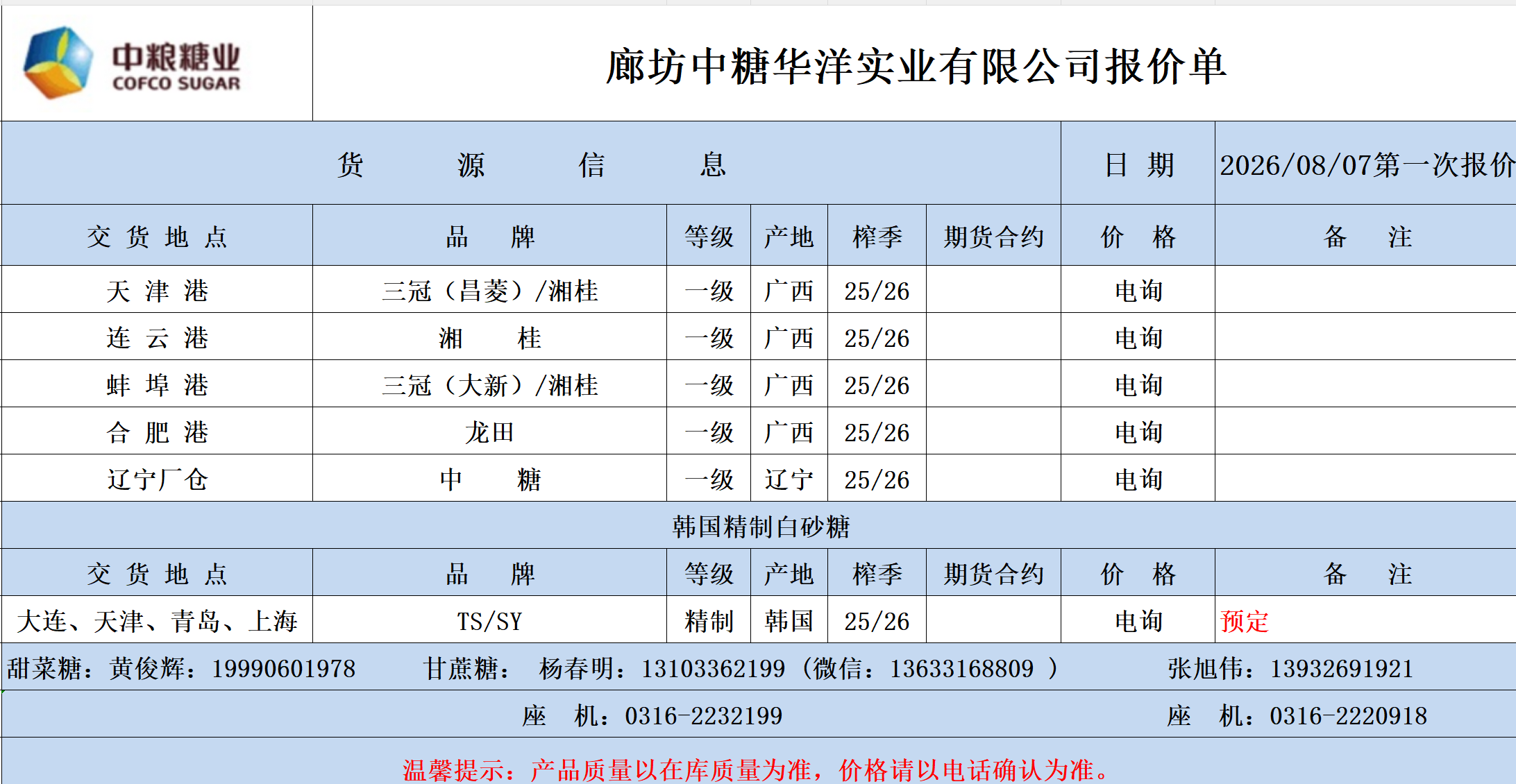The image size is (1516, 784).
Task: Click 广西 origin in the 蚌埠港 row
Action: (x=789, y=384)
